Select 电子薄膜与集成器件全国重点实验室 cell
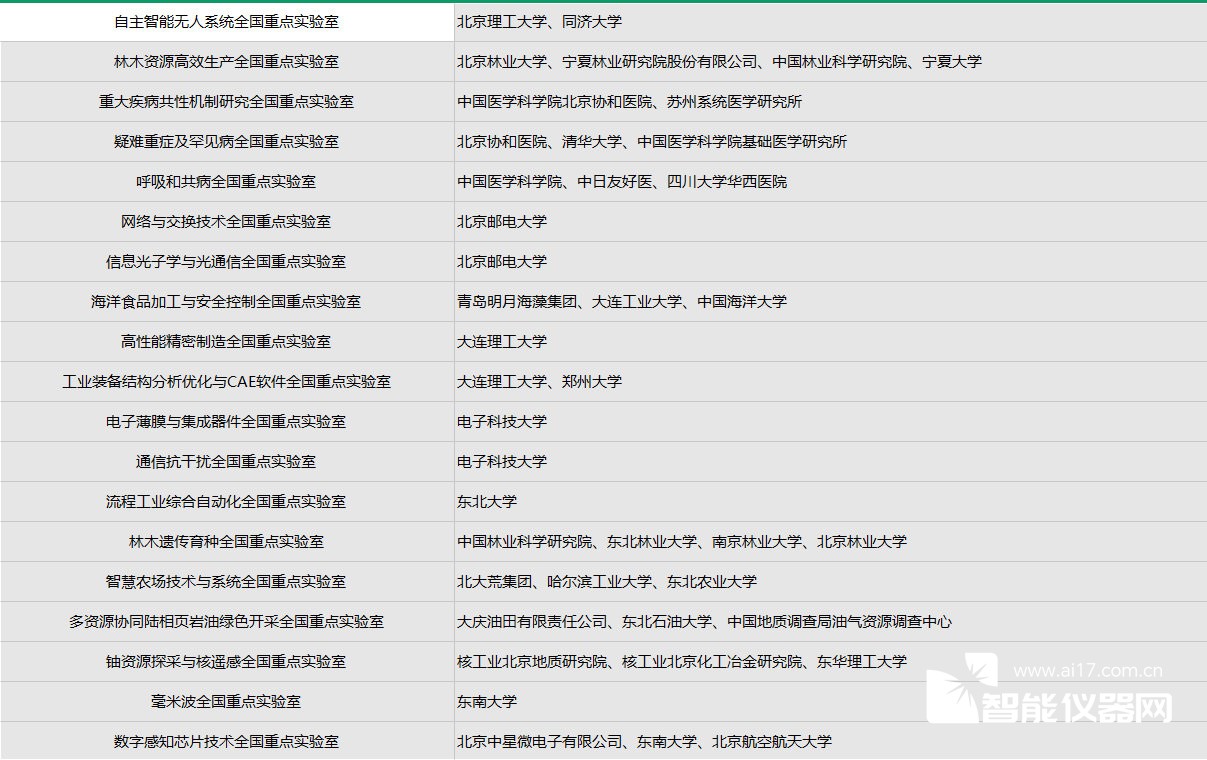The width and height of the screenshot is (1207, 760). point(227,421)
